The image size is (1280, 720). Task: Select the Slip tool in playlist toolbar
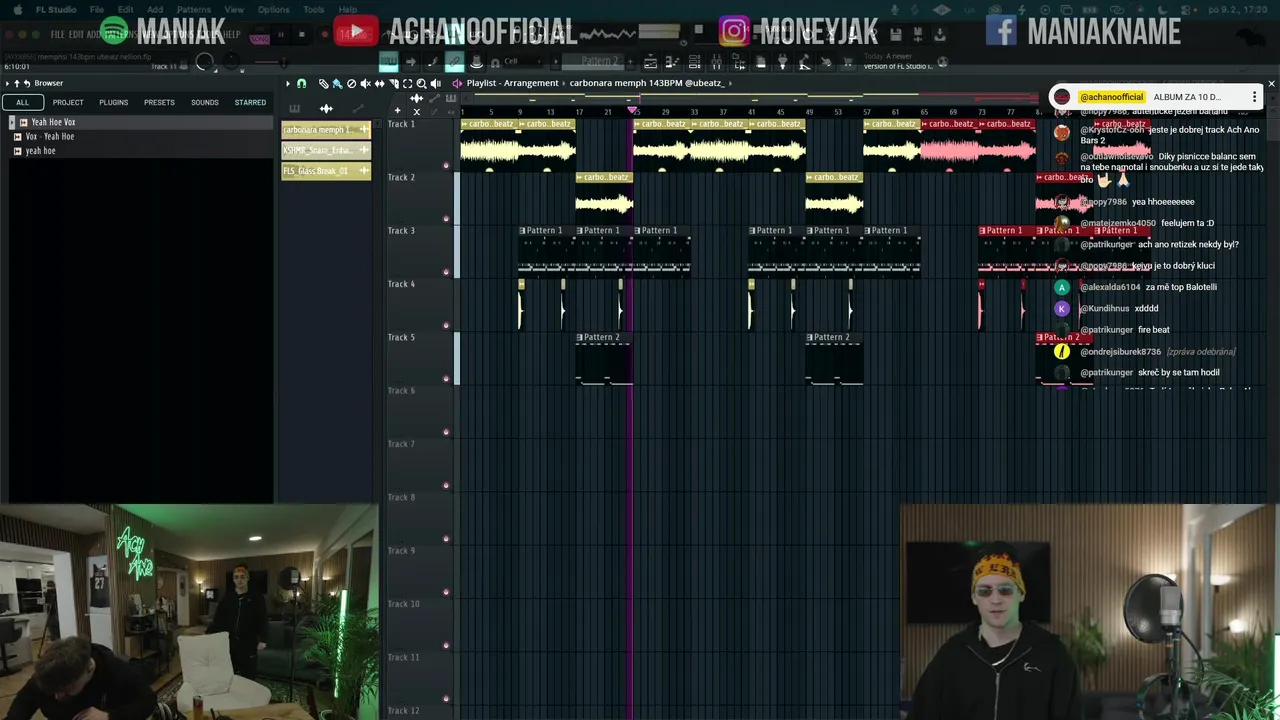379,84
